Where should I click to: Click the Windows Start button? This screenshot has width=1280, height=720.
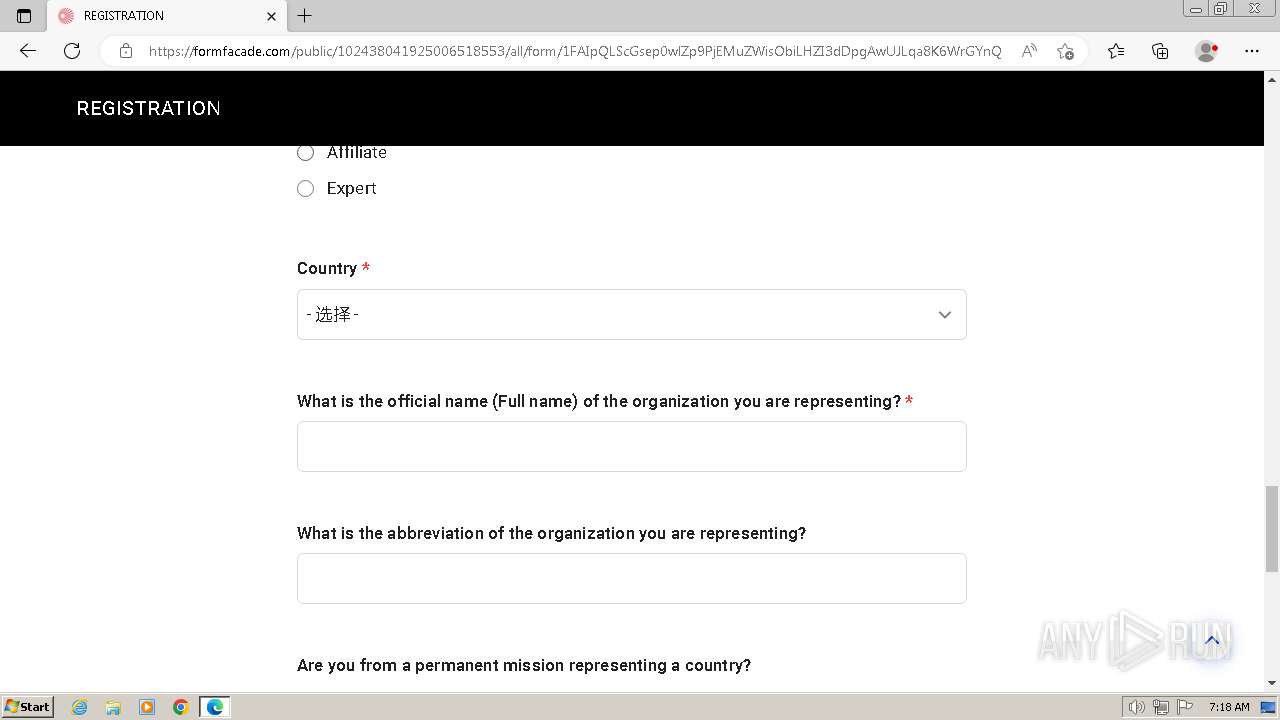(27, 707)
